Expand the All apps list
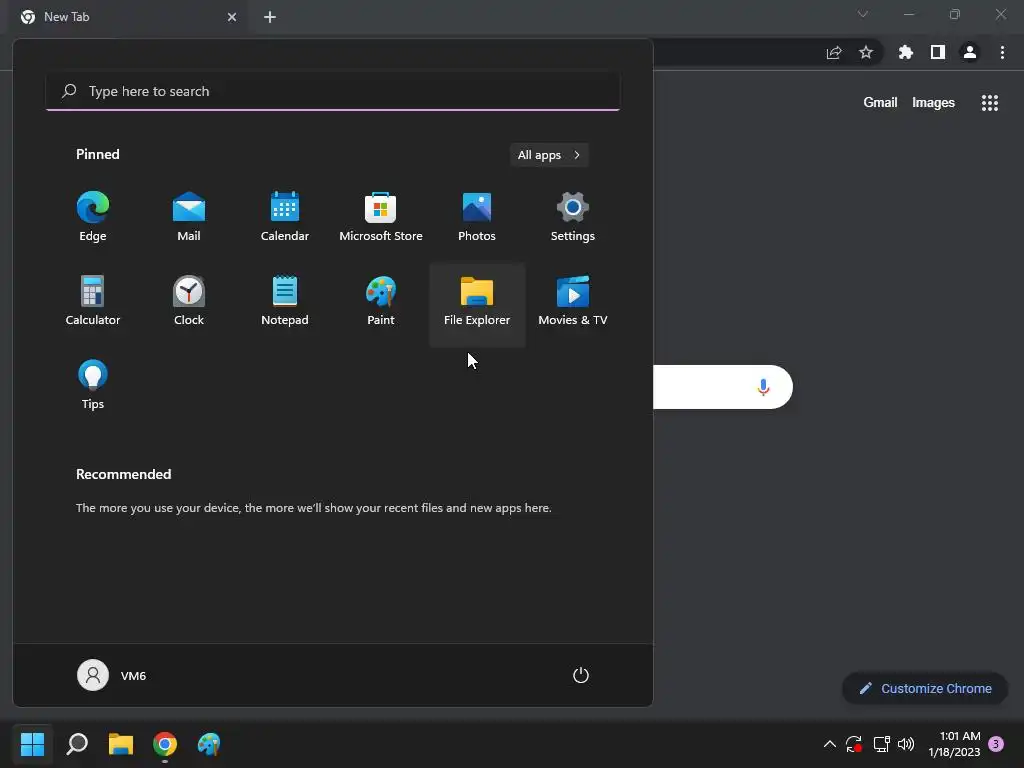This screenshot has width=1024, height=768. [x=549, y=155]
